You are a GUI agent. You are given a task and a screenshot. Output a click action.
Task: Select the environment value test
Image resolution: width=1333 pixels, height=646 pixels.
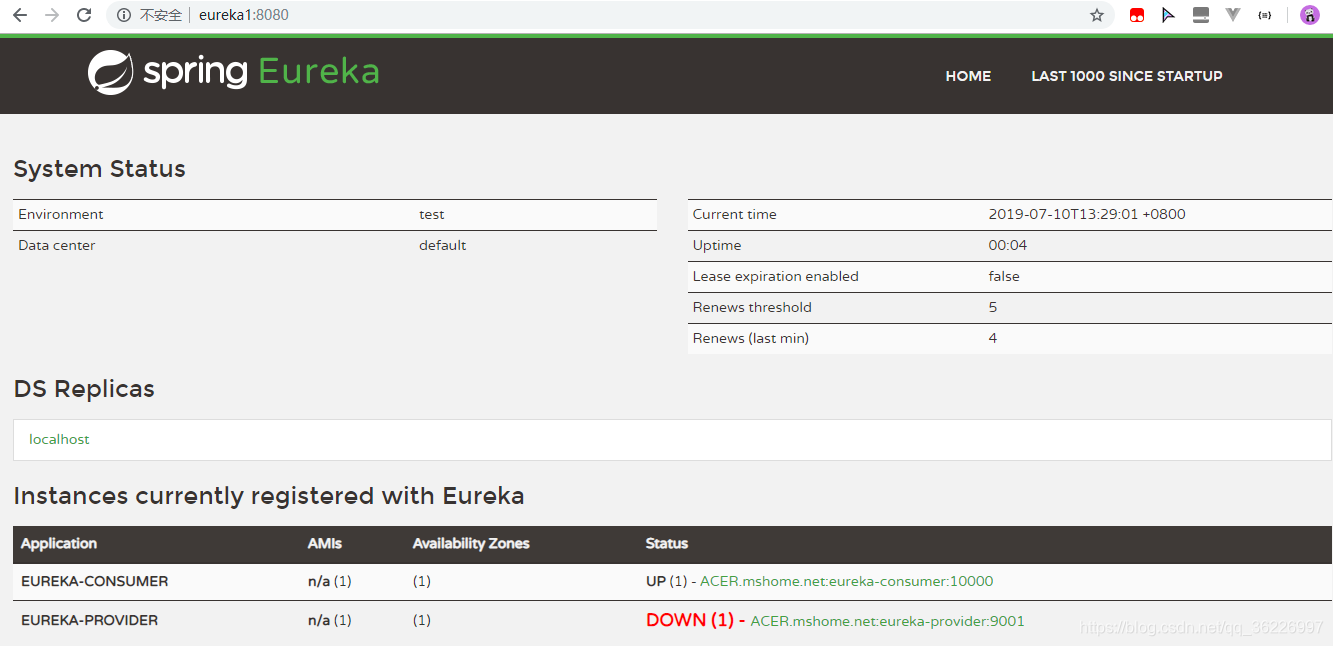(x=432, y=214)
